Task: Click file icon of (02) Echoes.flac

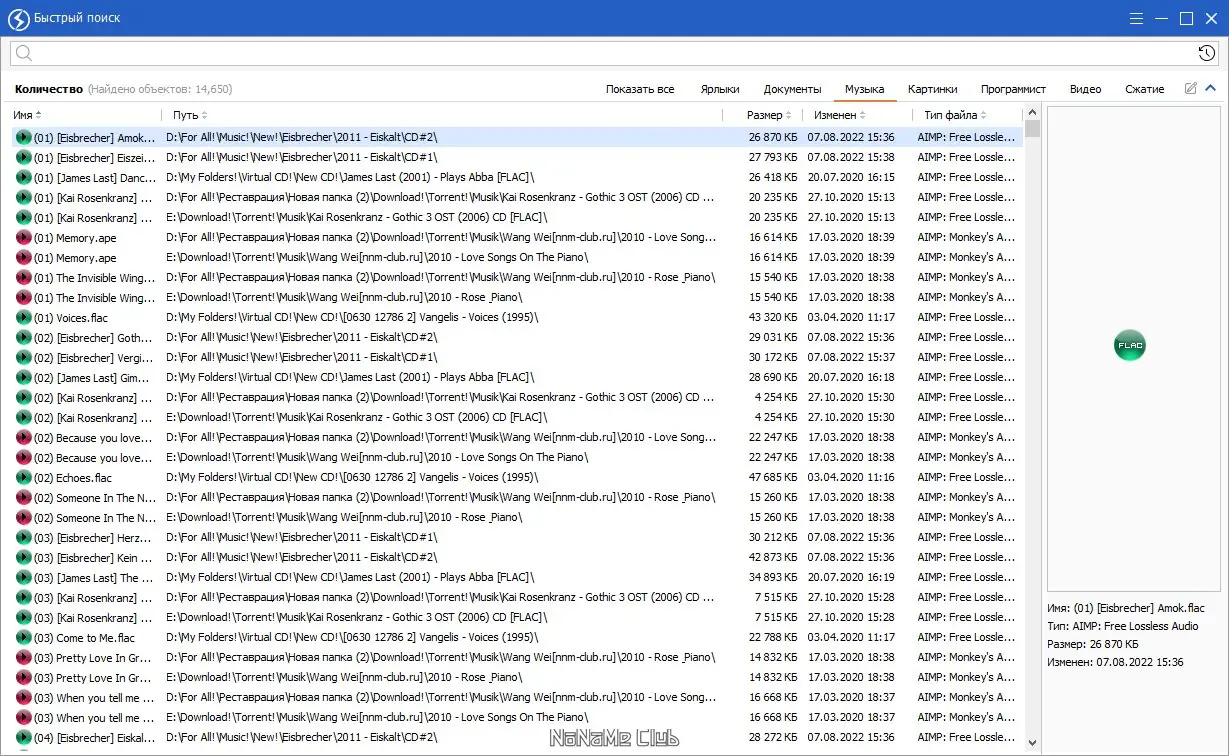Action: [24, 477]
